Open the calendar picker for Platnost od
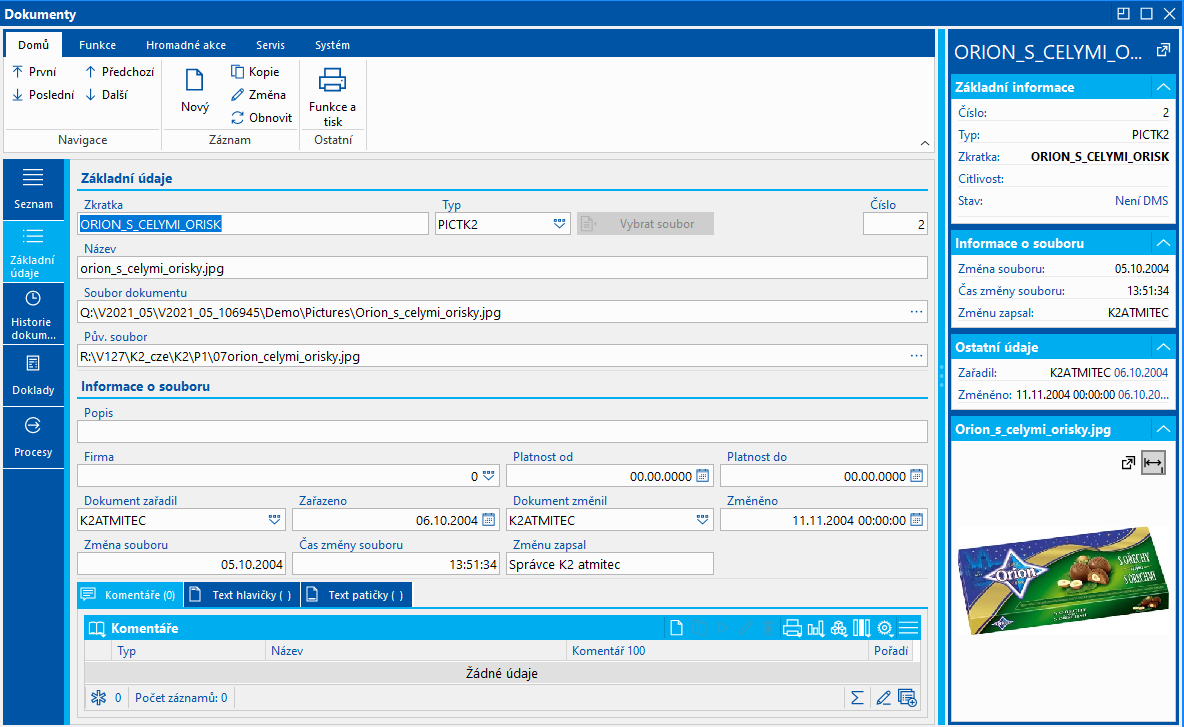Screen dimensions: 1184x727 point(702,476)
